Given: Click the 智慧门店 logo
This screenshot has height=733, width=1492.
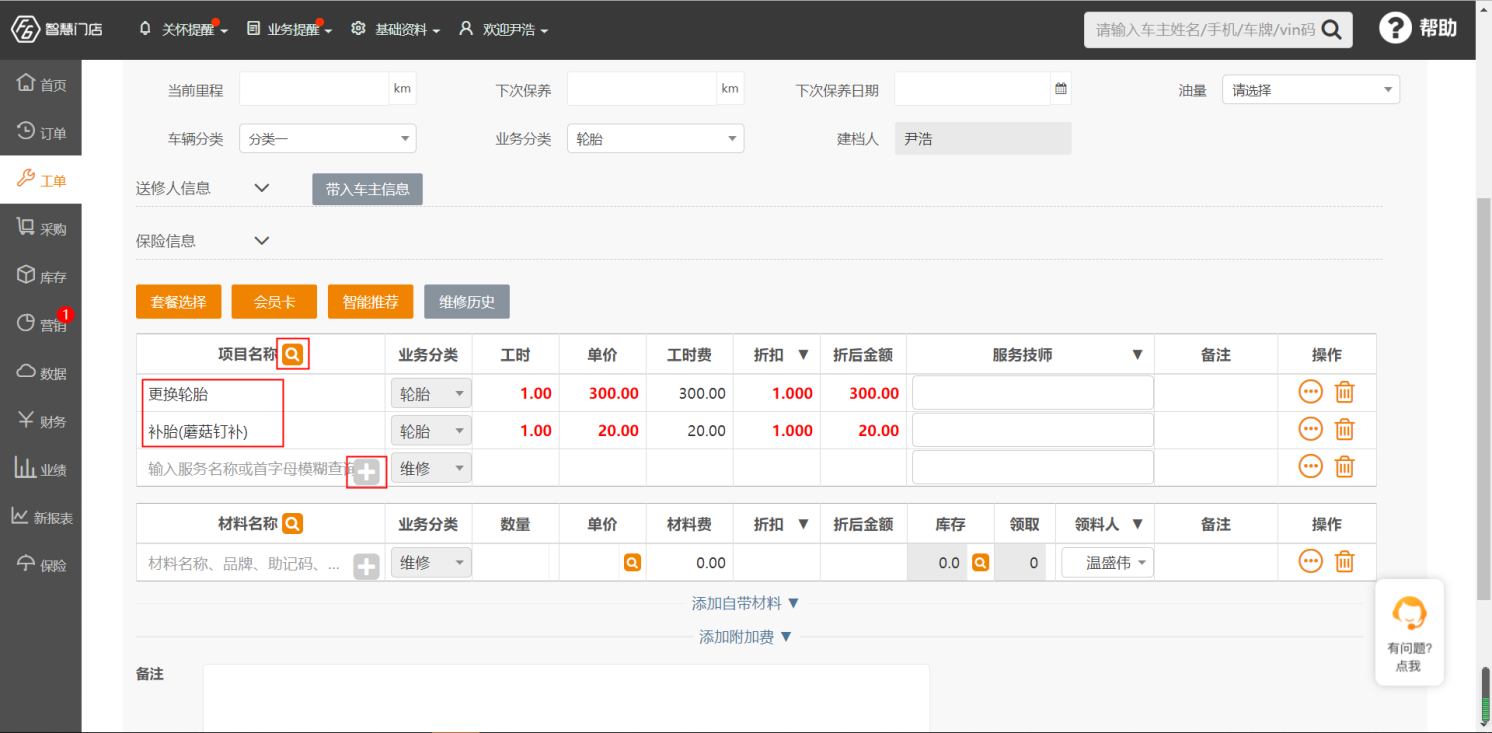Looking at the screenshot, I should tap(56, 29).
